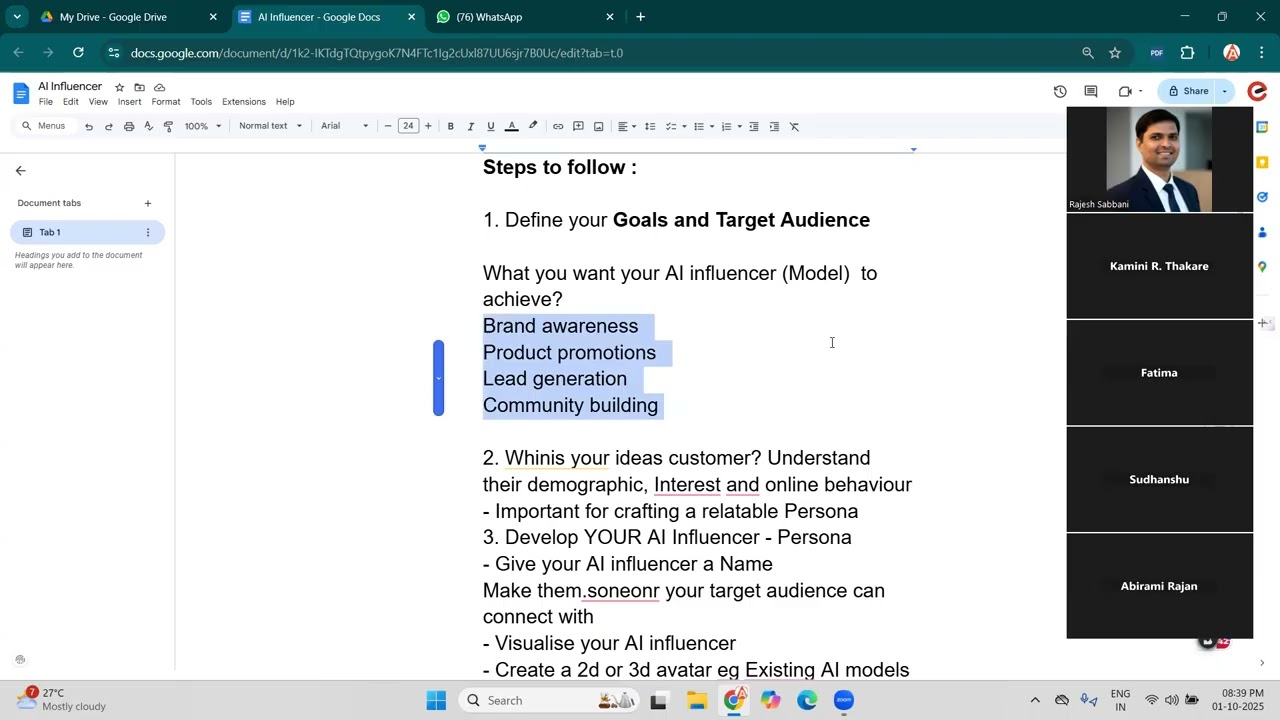The image size is (1280, 720).
Task: Open the File menu
Action: (x=46, y=102)
